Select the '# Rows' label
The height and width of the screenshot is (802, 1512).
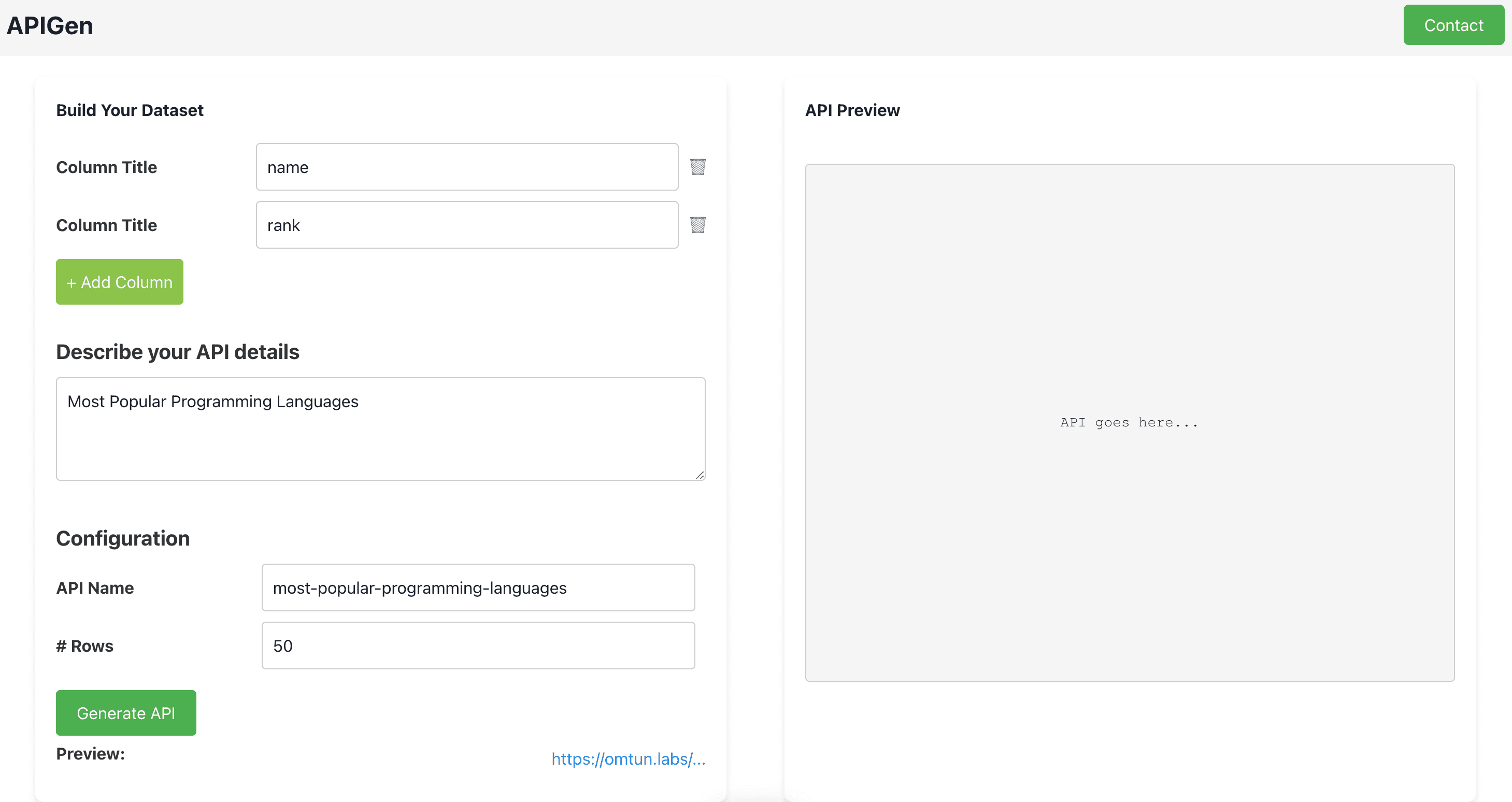point(85,646)
